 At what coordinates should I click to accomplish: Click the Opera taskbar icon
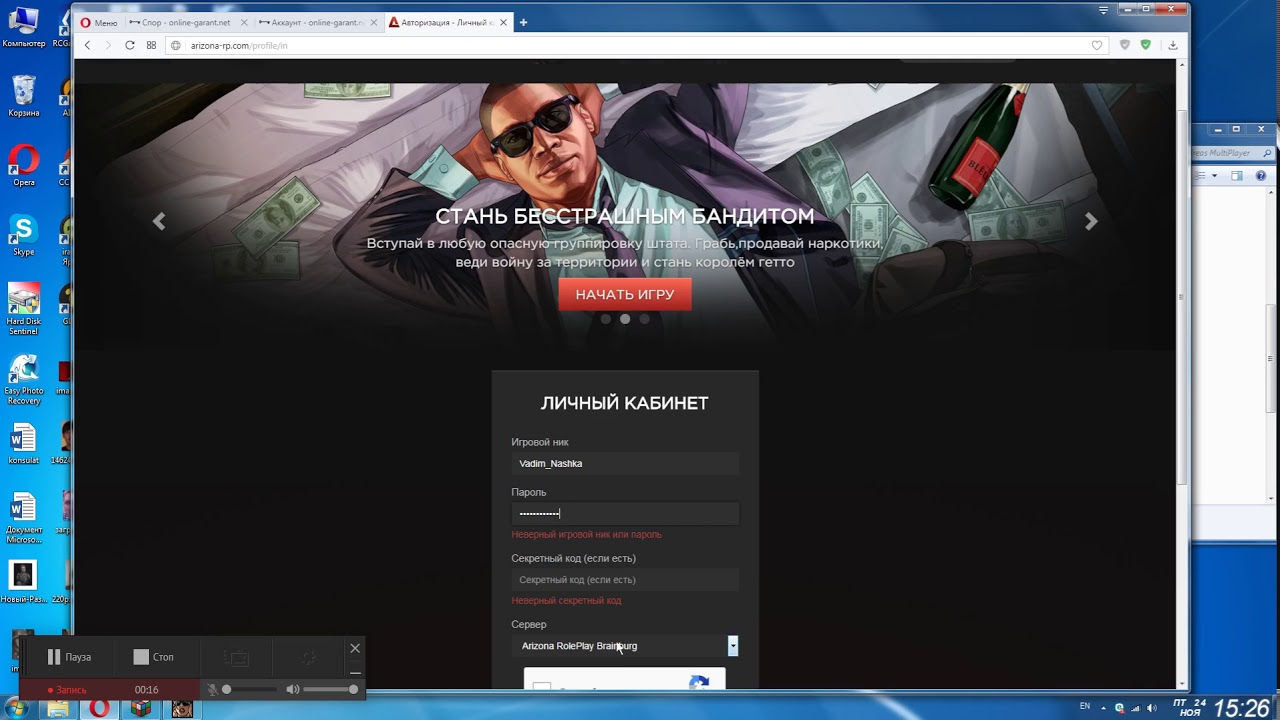click(99, 709)
